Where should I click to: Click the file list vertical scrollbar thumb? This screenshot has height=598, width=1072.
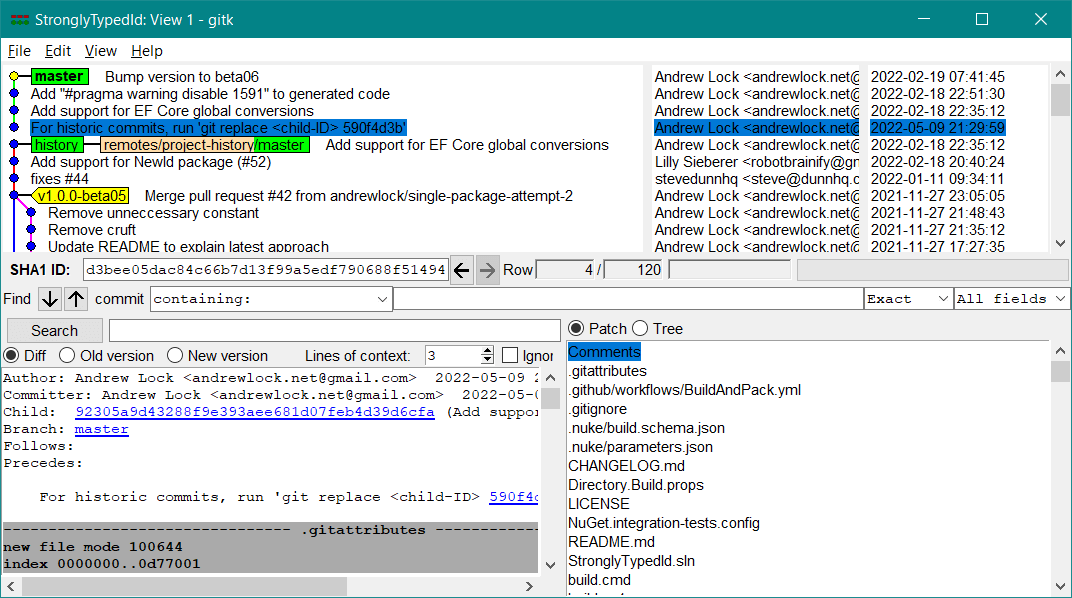click(x=1060, y=371)
